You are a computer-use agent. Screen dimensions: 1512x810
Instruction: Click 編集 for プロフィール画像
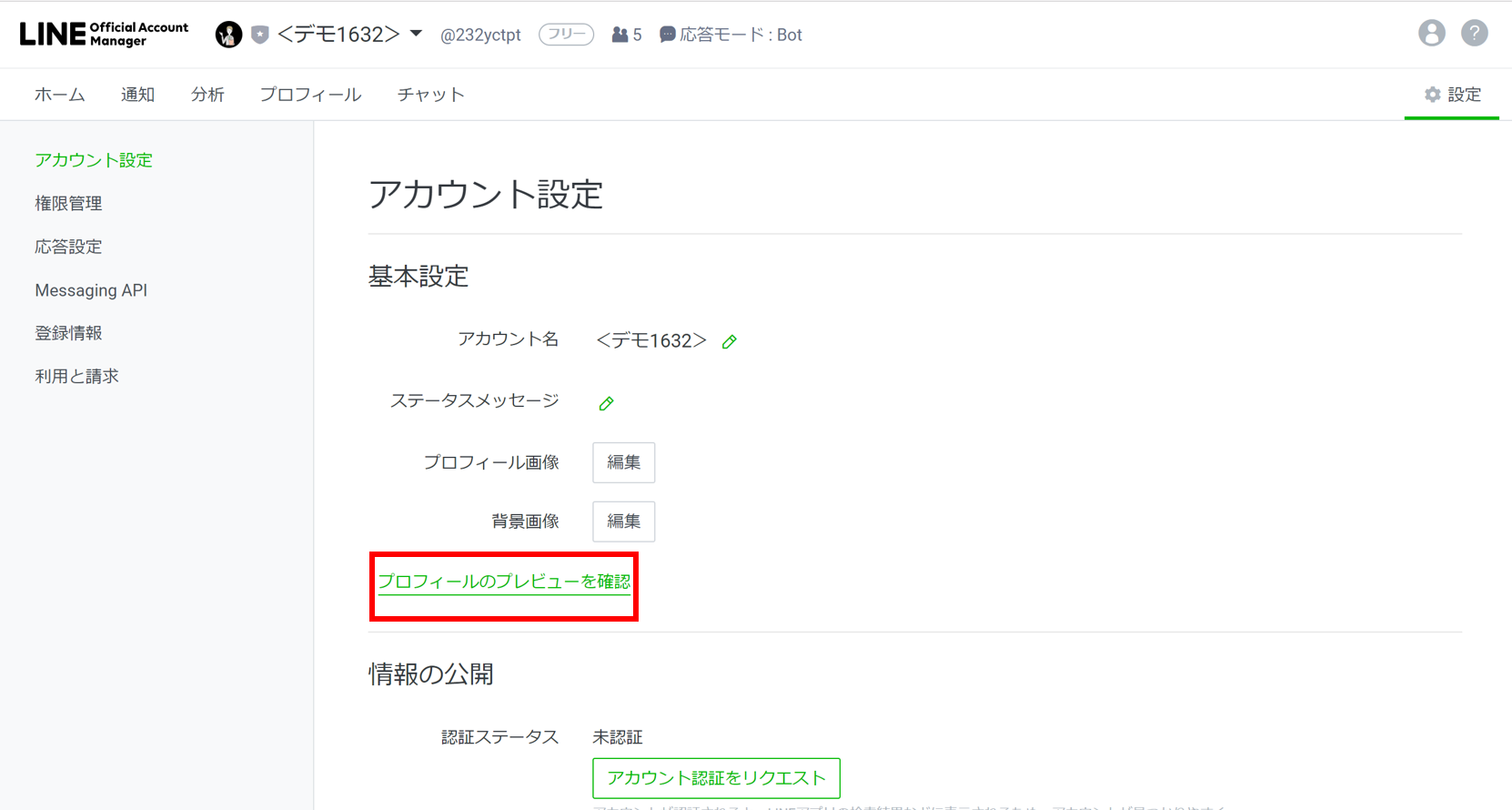pyautogui.click(x=623, y=462)
